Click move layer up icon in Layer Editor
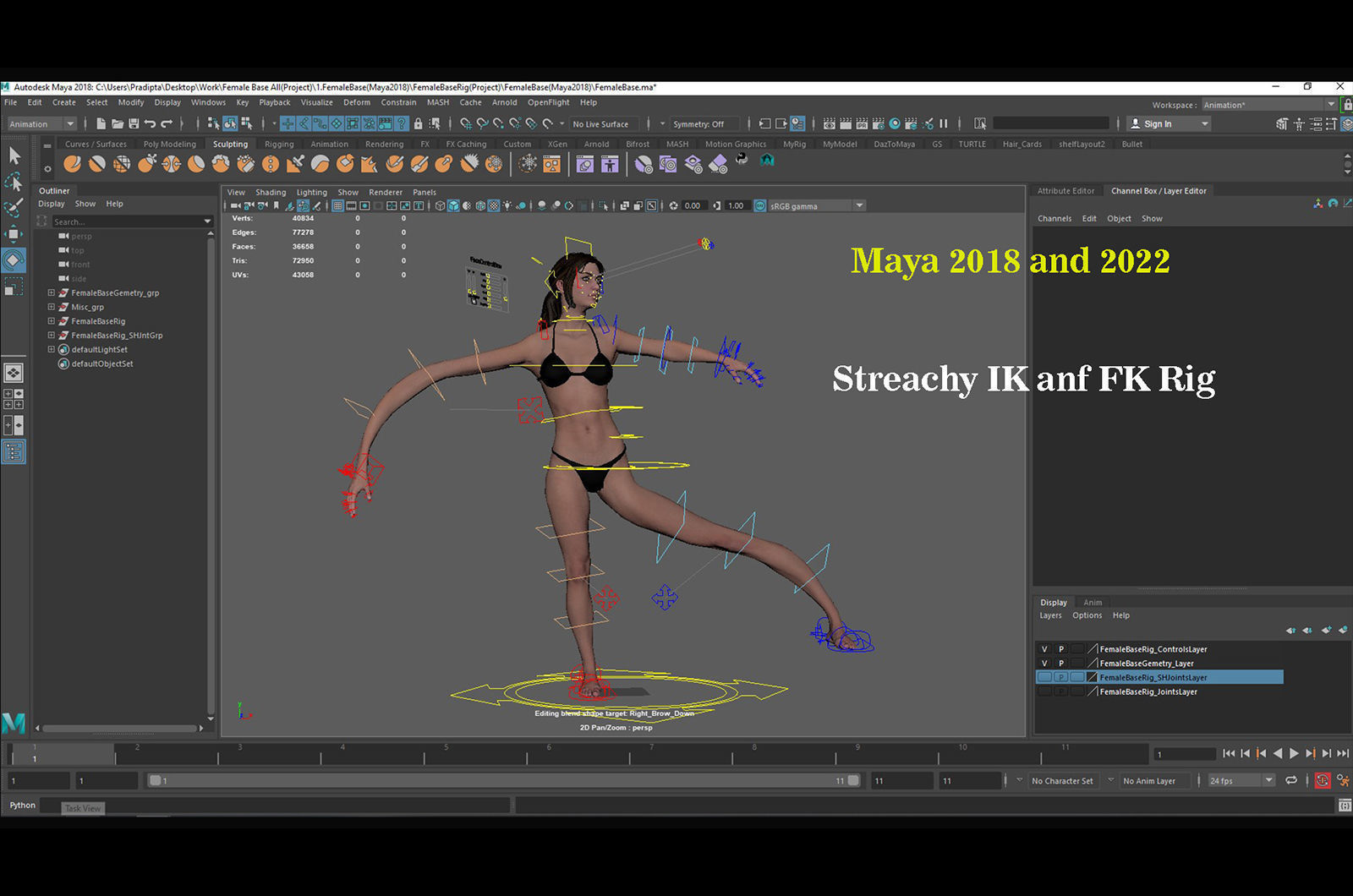The width and height of the screenshot is (1353, 896). pos(1290,630)
